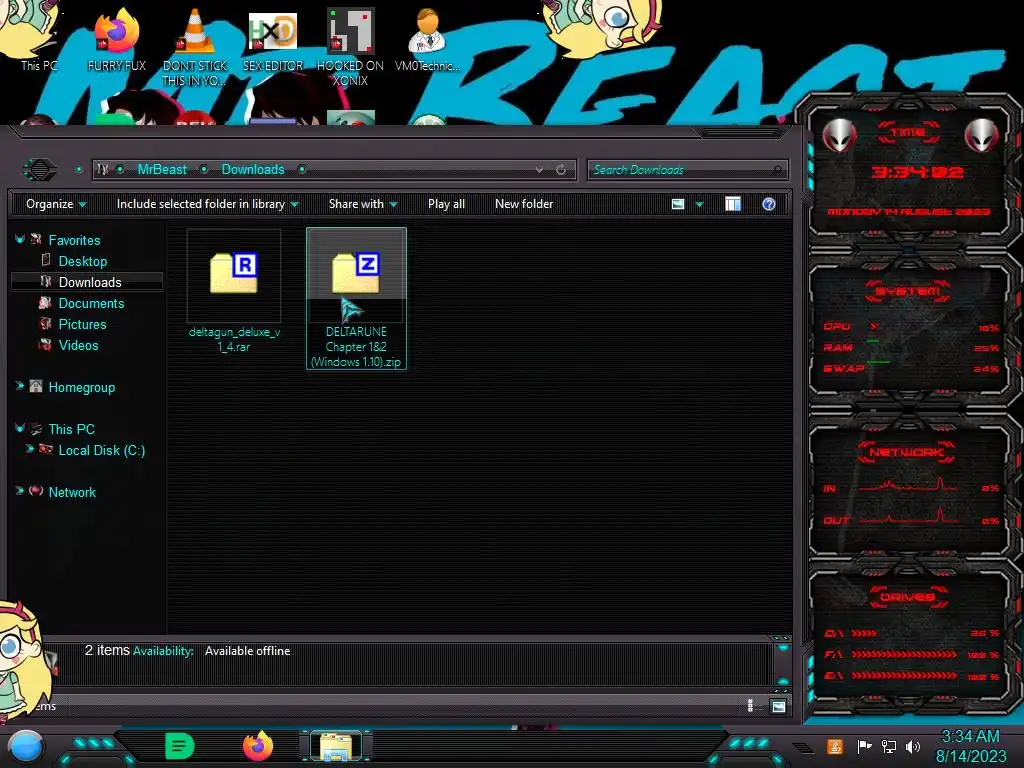Screen dimensions: 1024x768
Task: Switch to details view icon in status bar
Action: pos(750,705)
